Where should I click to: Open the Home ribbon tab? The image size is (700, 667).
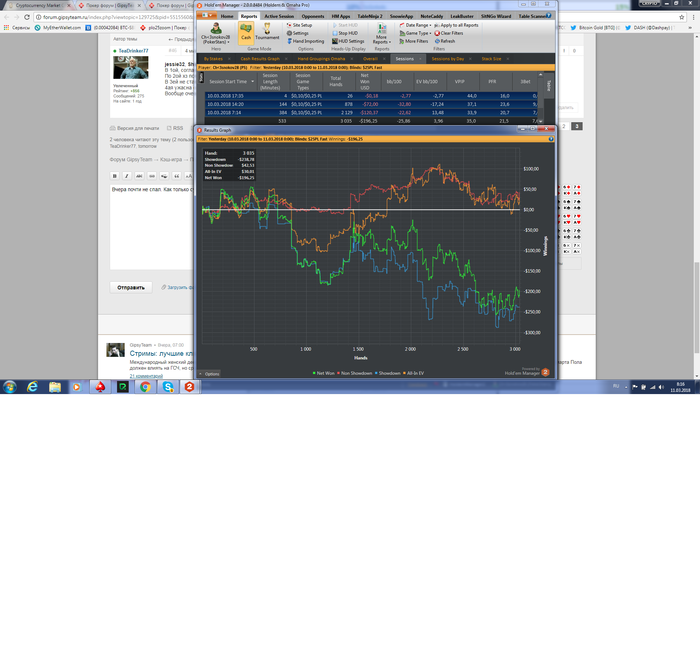click(x=227, y=16)
